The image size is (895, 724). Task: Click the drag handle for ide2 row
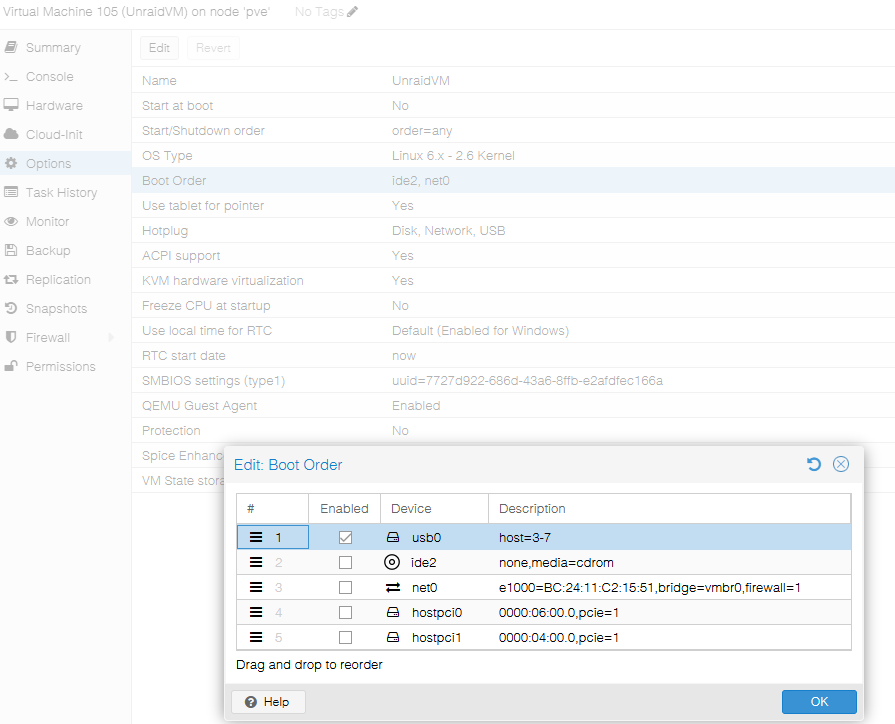coord(256,562)
